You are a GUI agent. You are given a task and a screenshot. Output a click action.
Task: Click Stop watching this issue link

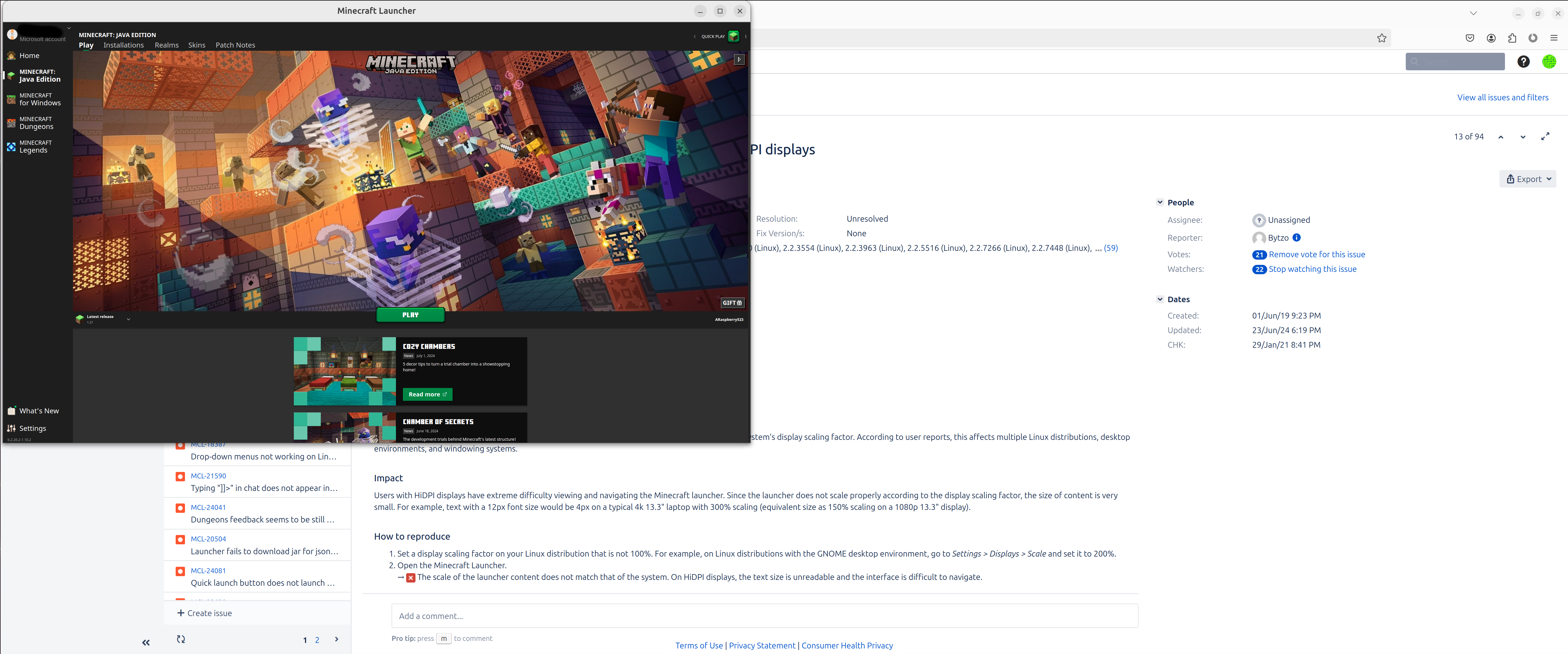[1312, 269]
